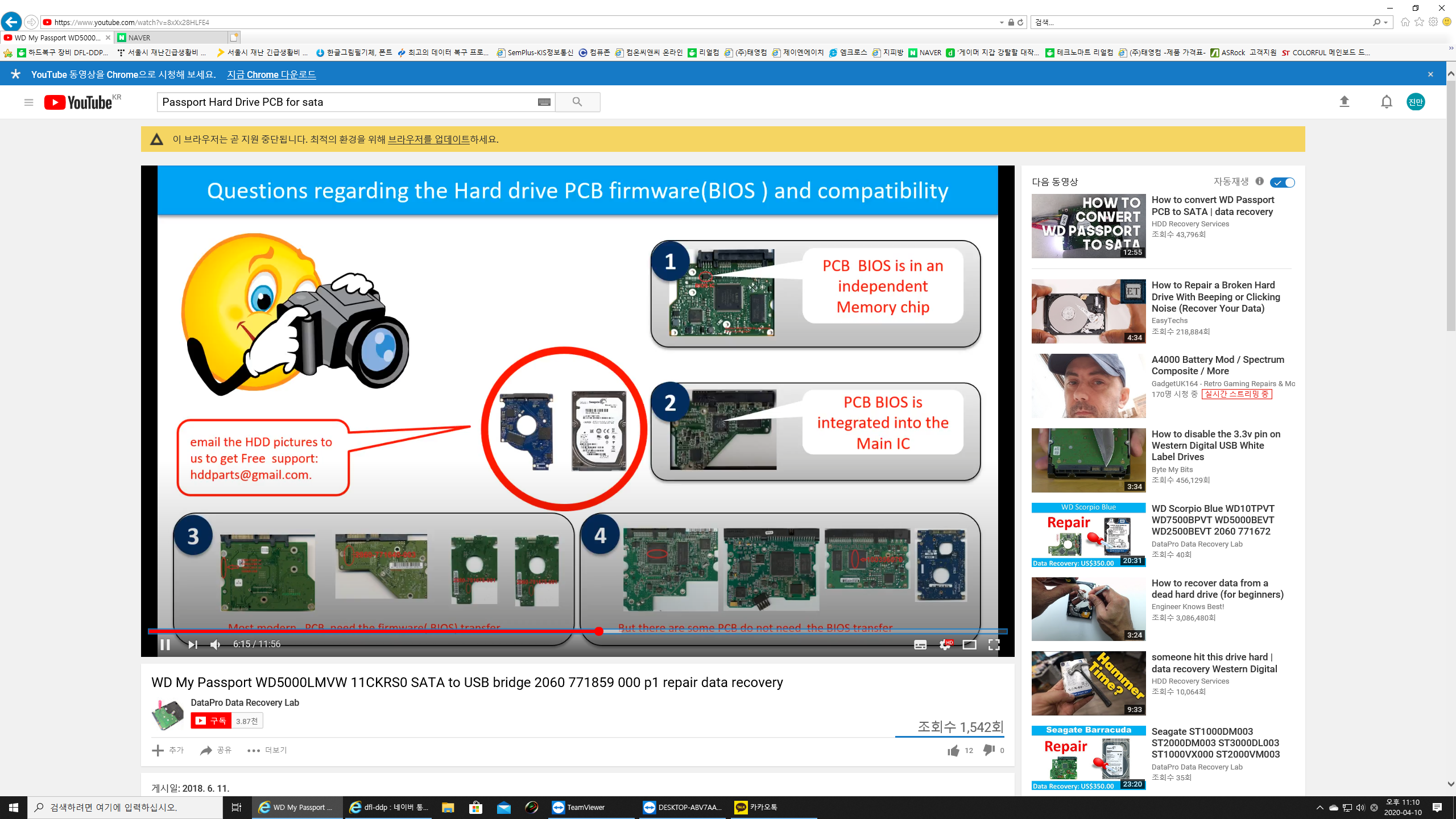1456x819 pixels.
Task: Refresh page with reload icon
Action: click(x=1020, y=22)
